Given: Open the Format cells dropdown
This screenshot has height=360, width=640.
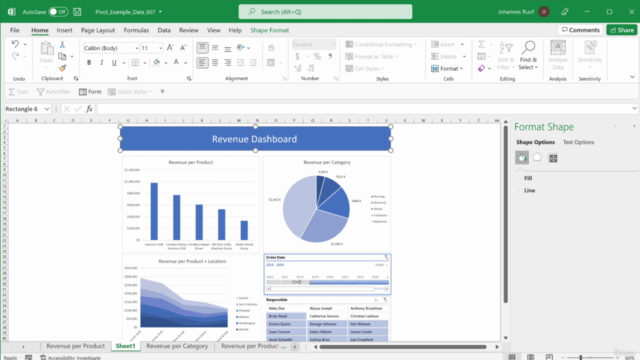Looking at the screenshot, I should (x=448, y=69).
